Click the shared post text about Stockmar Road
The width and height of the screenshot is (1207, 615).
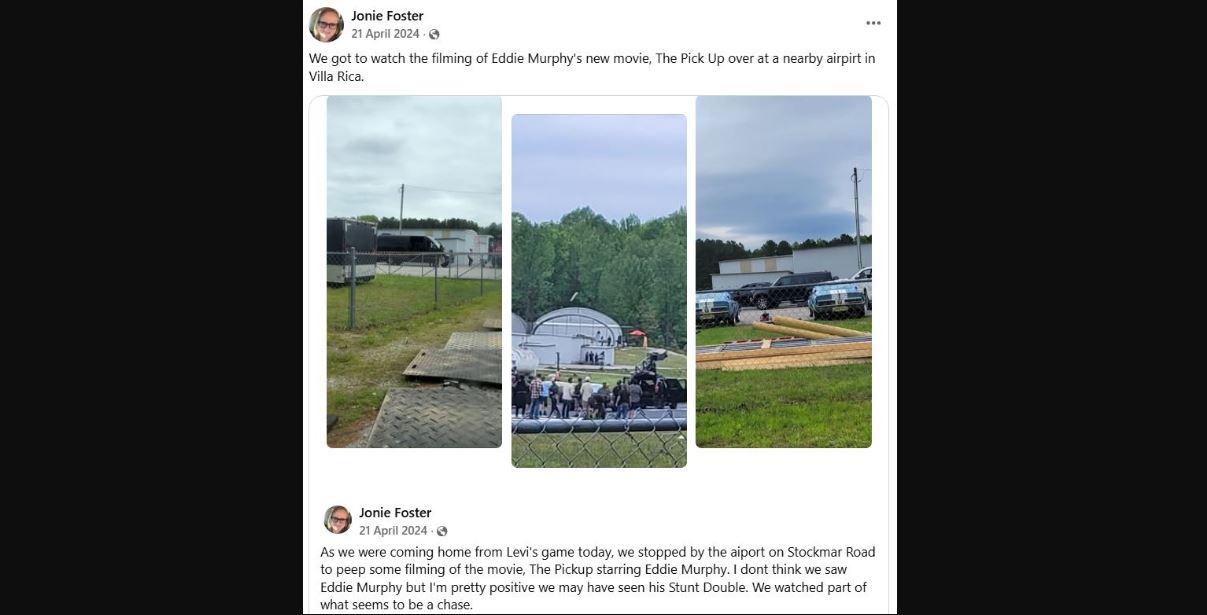[597, 579]
